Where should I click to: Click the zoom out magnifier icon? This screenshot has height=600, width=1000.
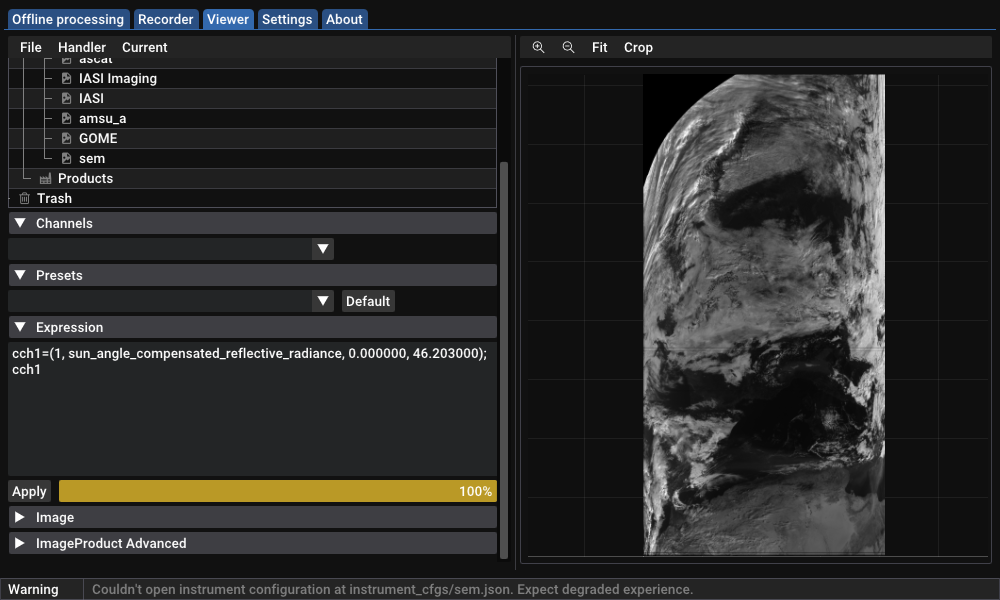568,48
